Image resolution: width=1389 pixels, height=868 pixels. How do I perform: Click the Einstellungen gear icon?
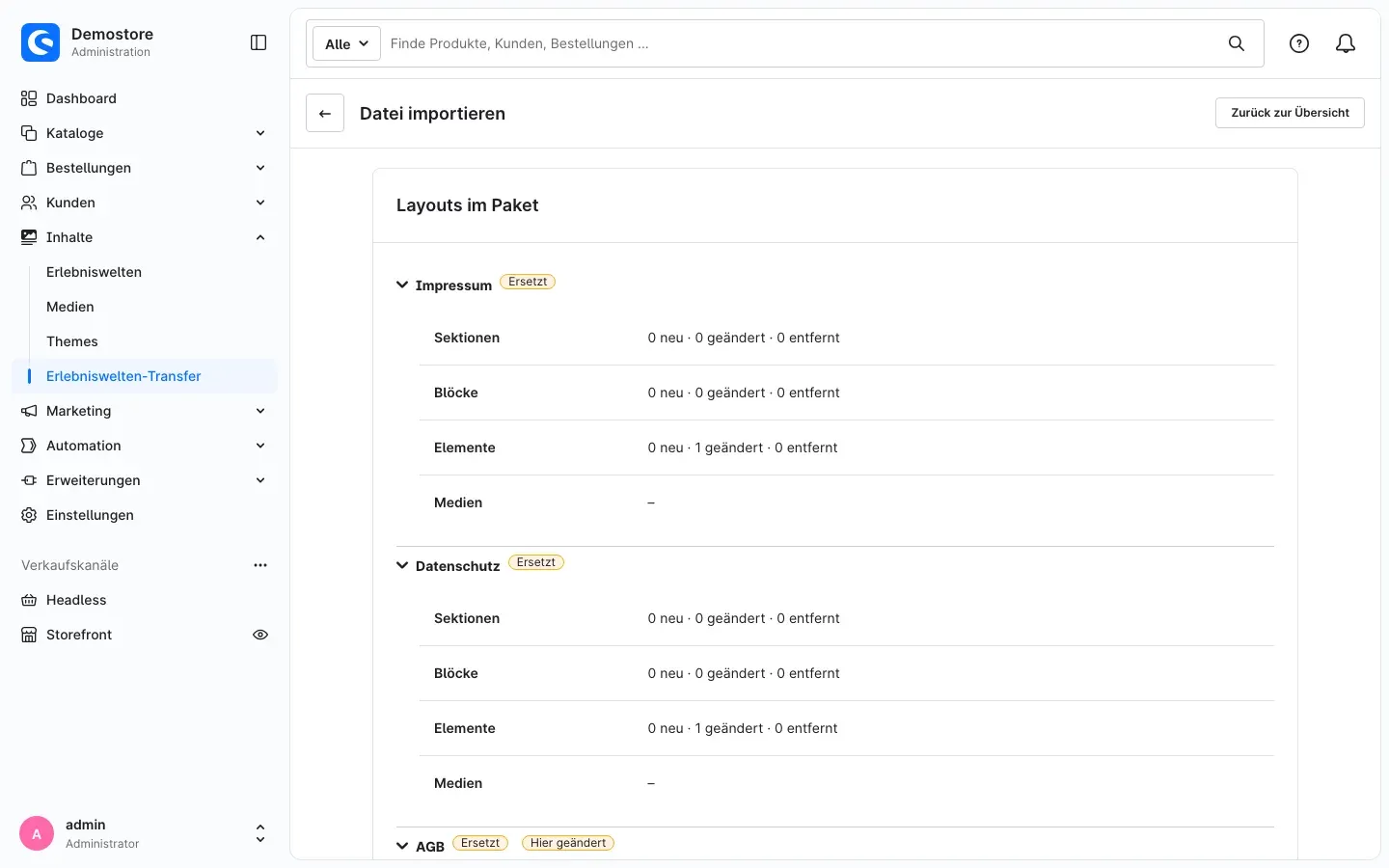pyautogui.click(x=29, y=515)
